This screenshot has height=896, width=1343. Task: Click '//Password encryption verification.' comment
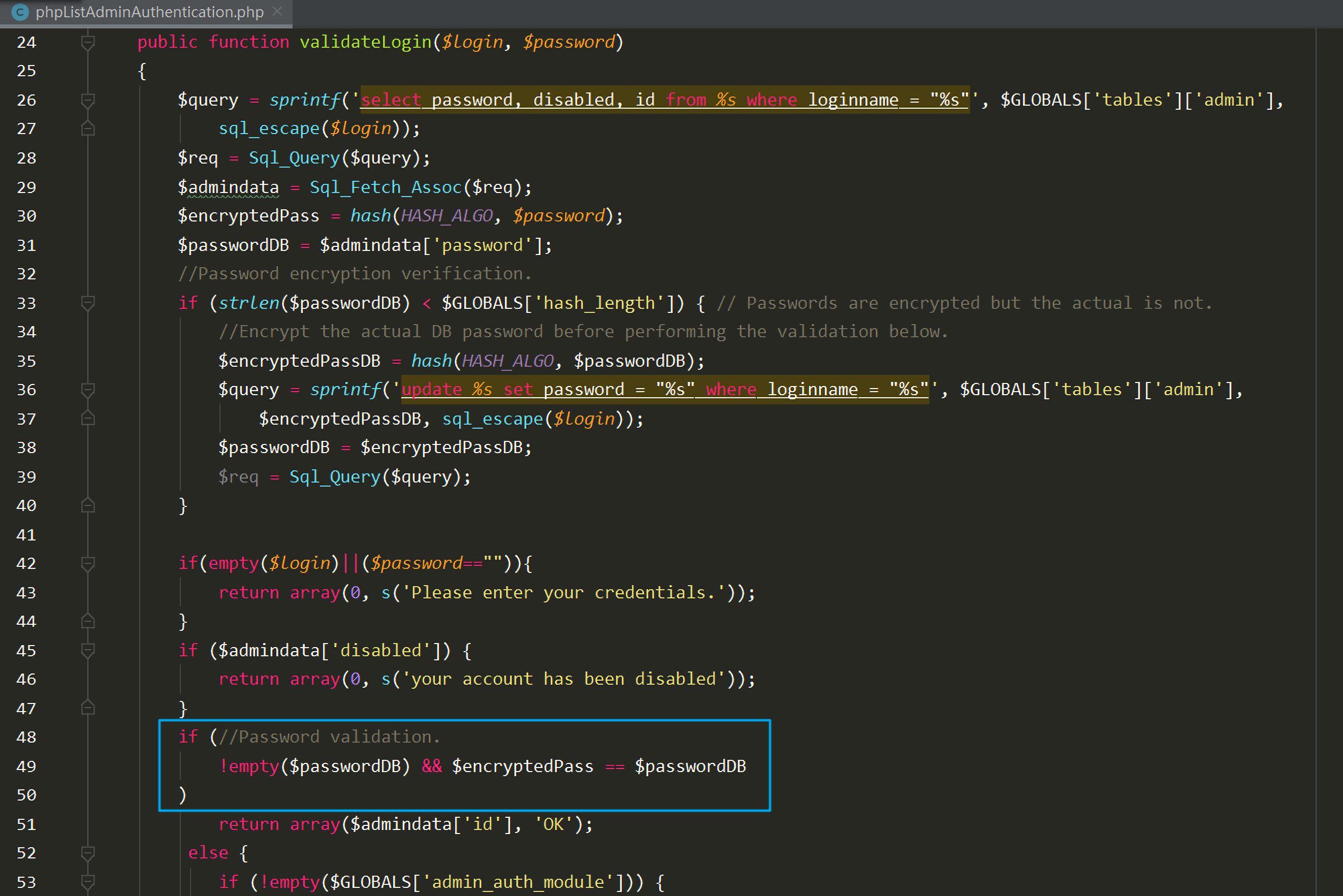355,274
